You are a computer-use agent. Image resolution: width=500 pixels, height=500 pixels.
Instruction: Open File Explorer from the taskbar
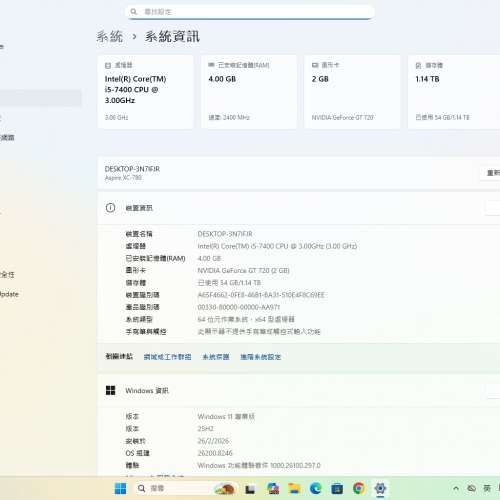point(294,489)
